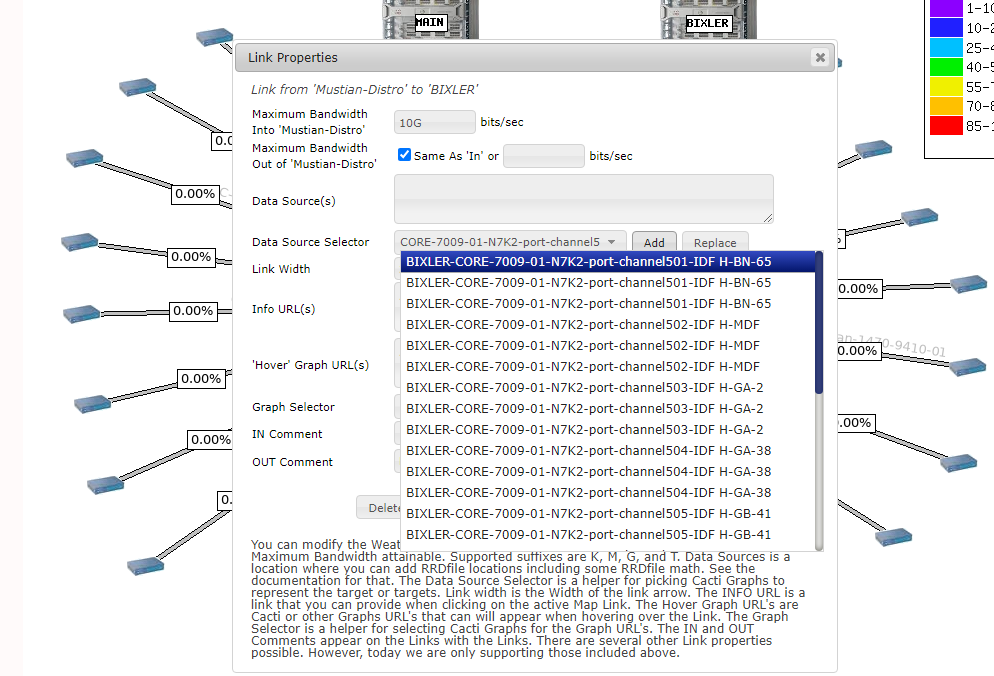
Task: Click the Delete link button
Action: pyautogui.click(x=381, y=507)
